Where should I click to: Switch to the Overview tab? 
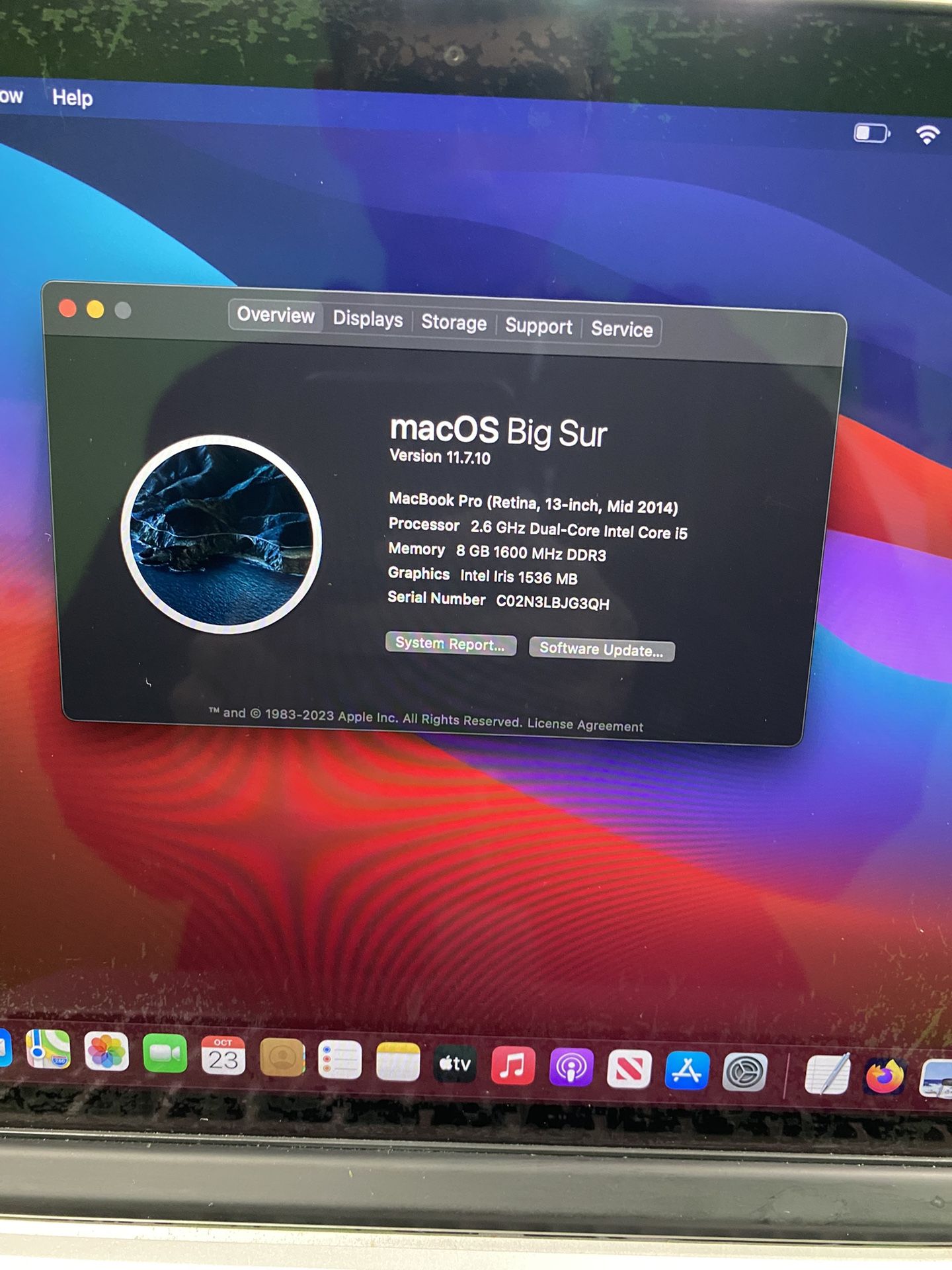tap(276, 315)
